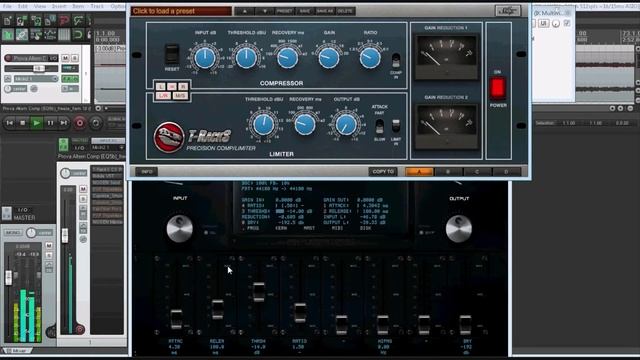Toggle the red POWER switch
Viewport: 640px width, 360px height.
[x=498, y=88]
